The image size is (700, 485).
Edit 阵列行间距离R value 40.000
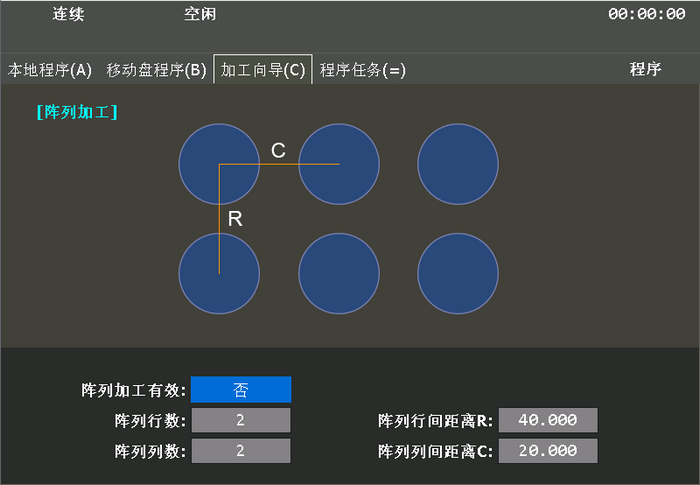point(548,420)
